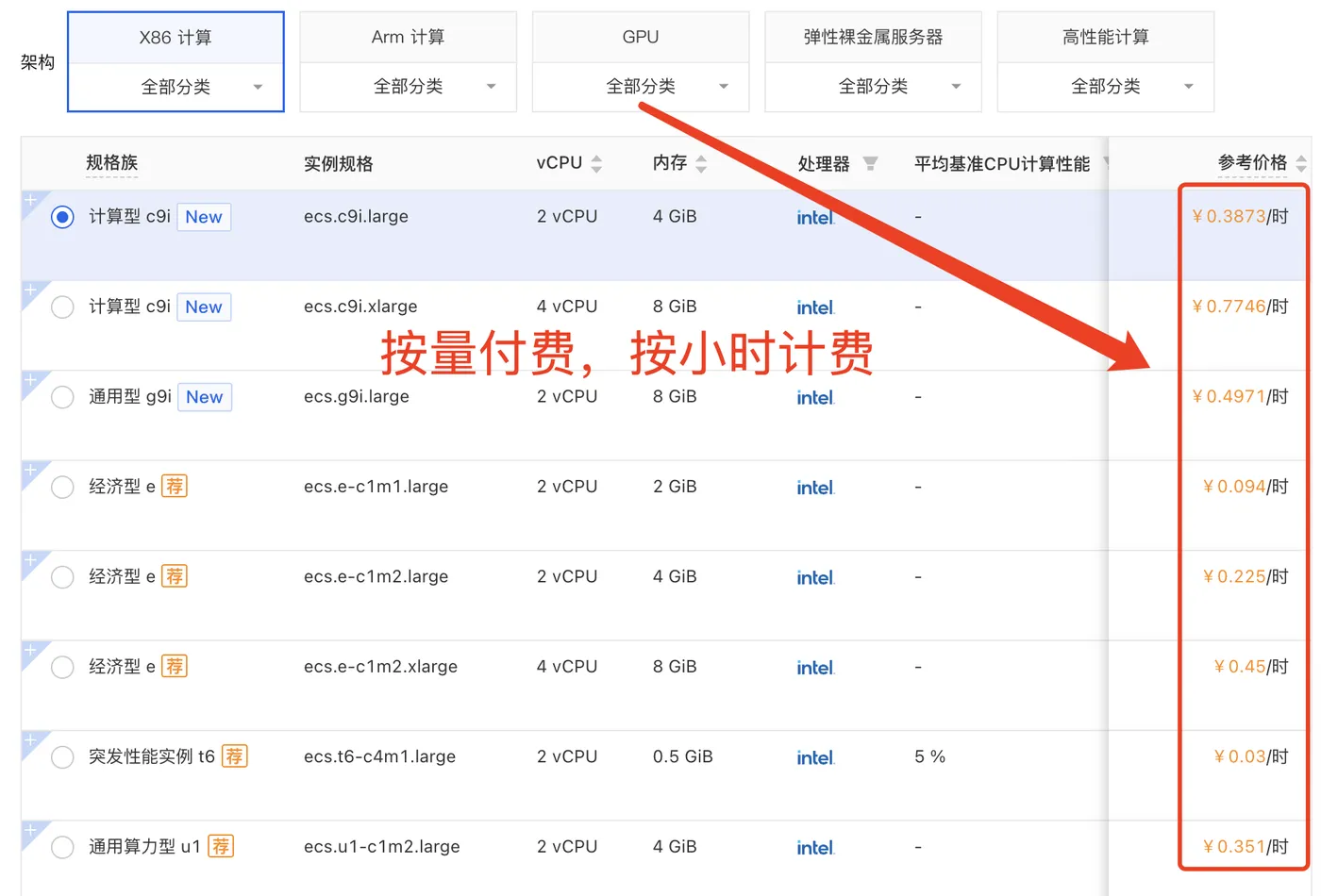Viewport: 1321px width, 896px height.
Task: Select the radio button for ecs.e-c1m2.xlarge
Action: 62,668
